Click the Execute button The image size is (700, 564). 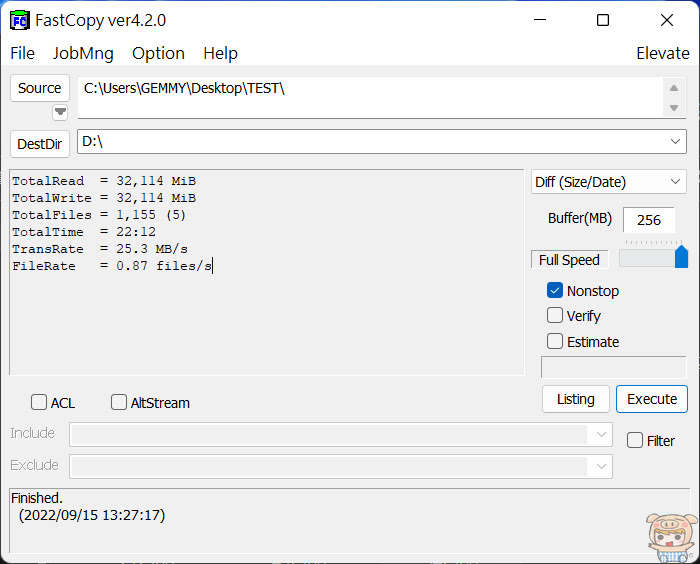tap(652, 399)
